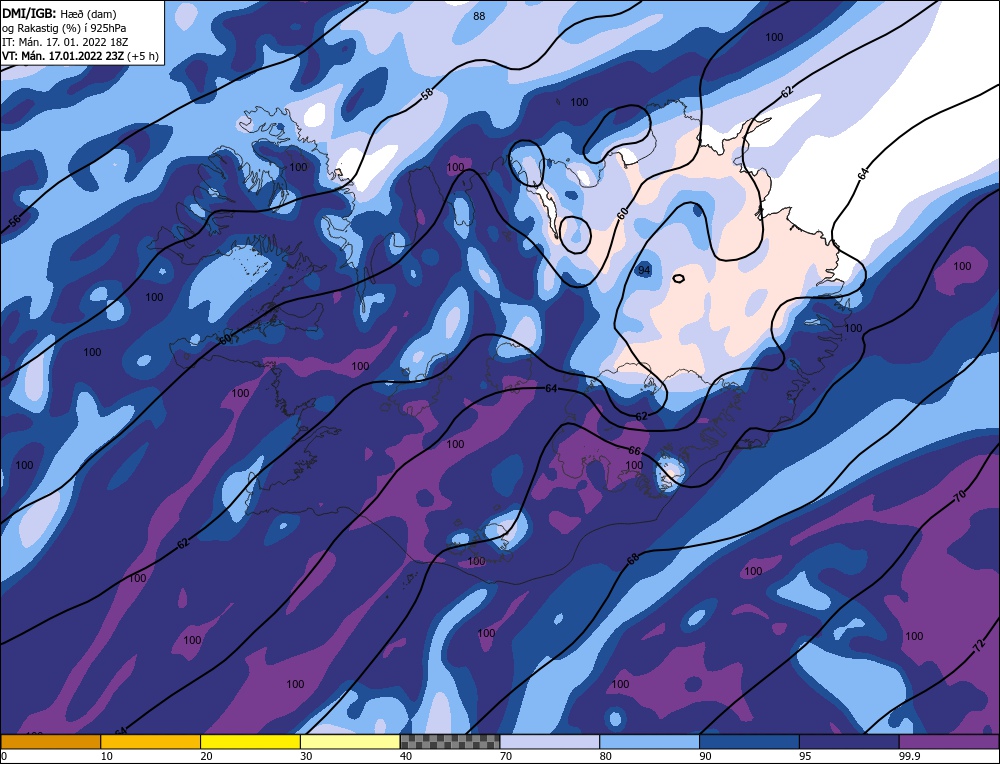Click the '56' height contour label
The width and height of the screenshot is (1000, 764).
point(14,221)
